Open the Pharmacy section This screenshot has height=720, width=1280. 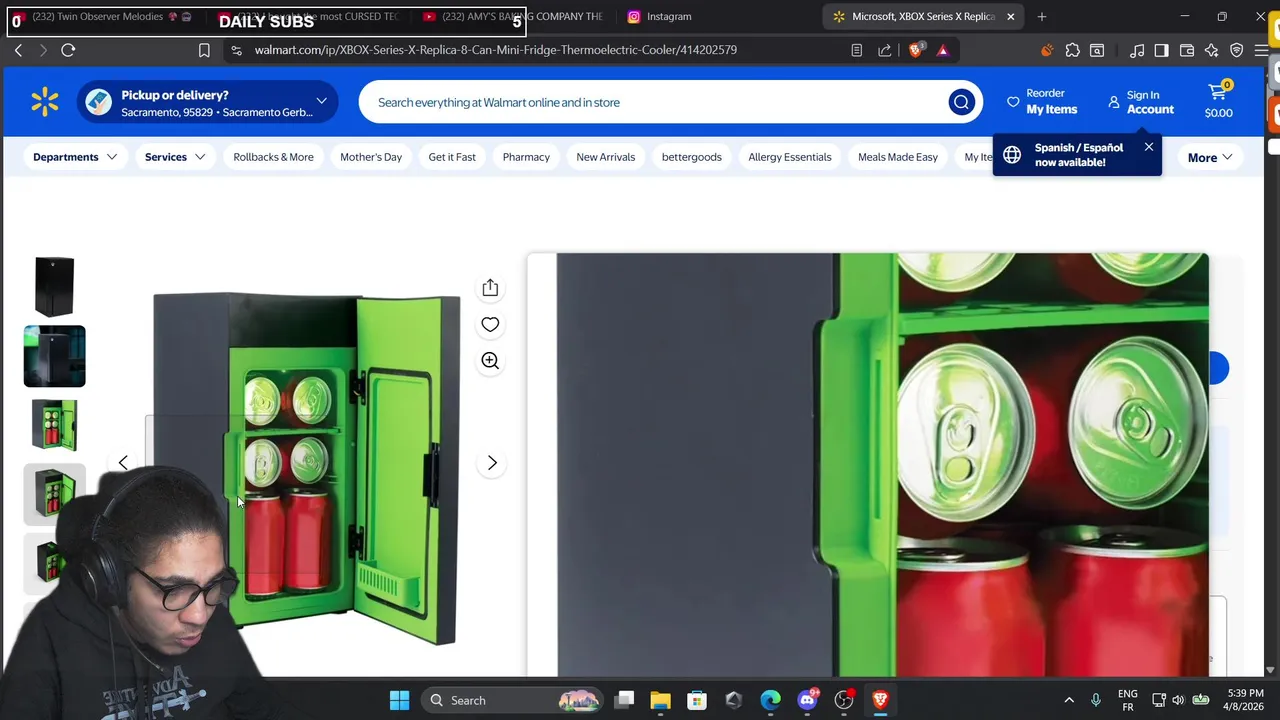point(526,157)
